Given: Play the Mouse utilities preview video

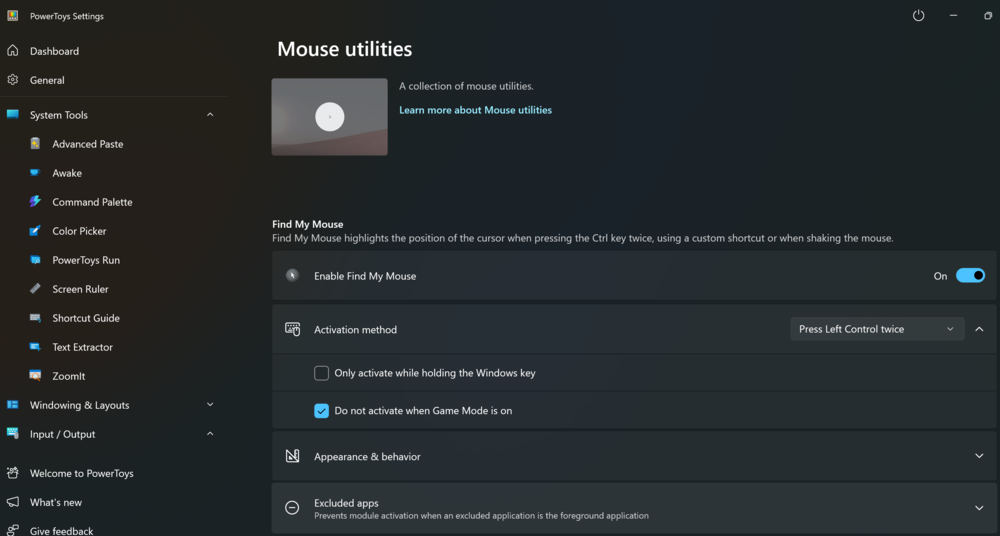Looking at the screenshot, I should pos(330,117).
